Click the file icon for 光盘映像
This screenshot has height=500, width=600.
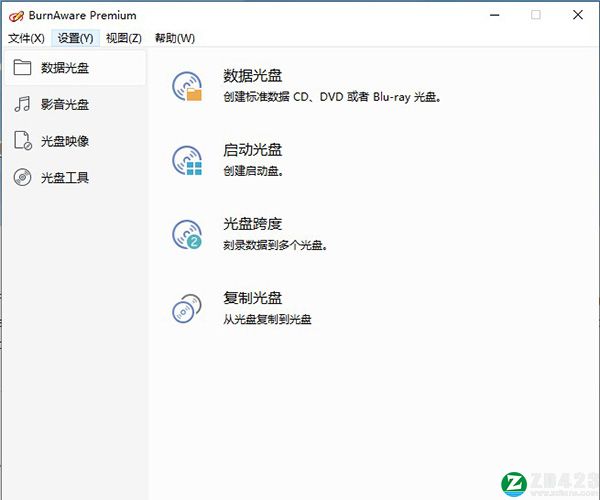23,140
